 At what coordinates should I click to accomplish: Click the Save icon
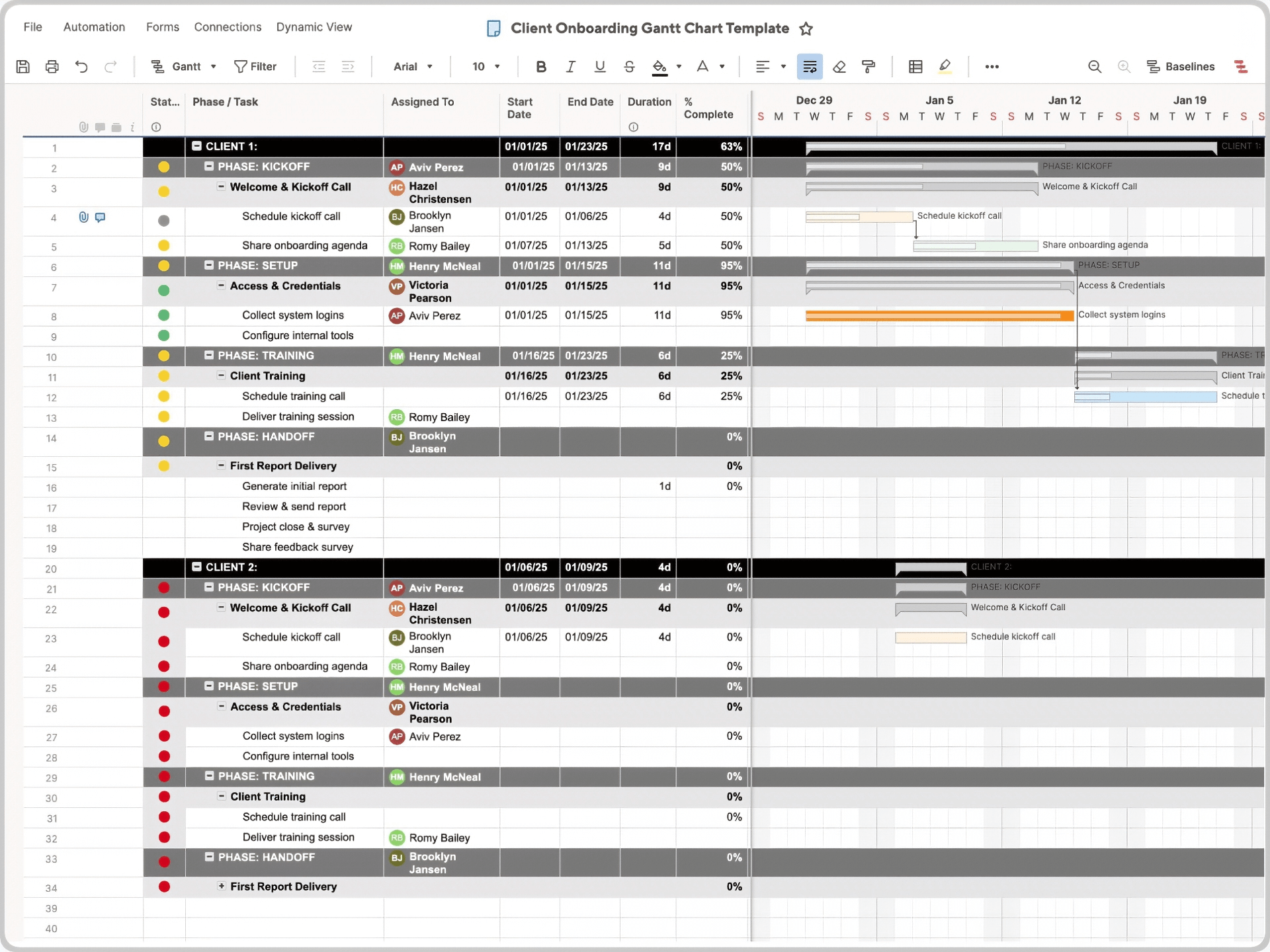pos(22,66)
